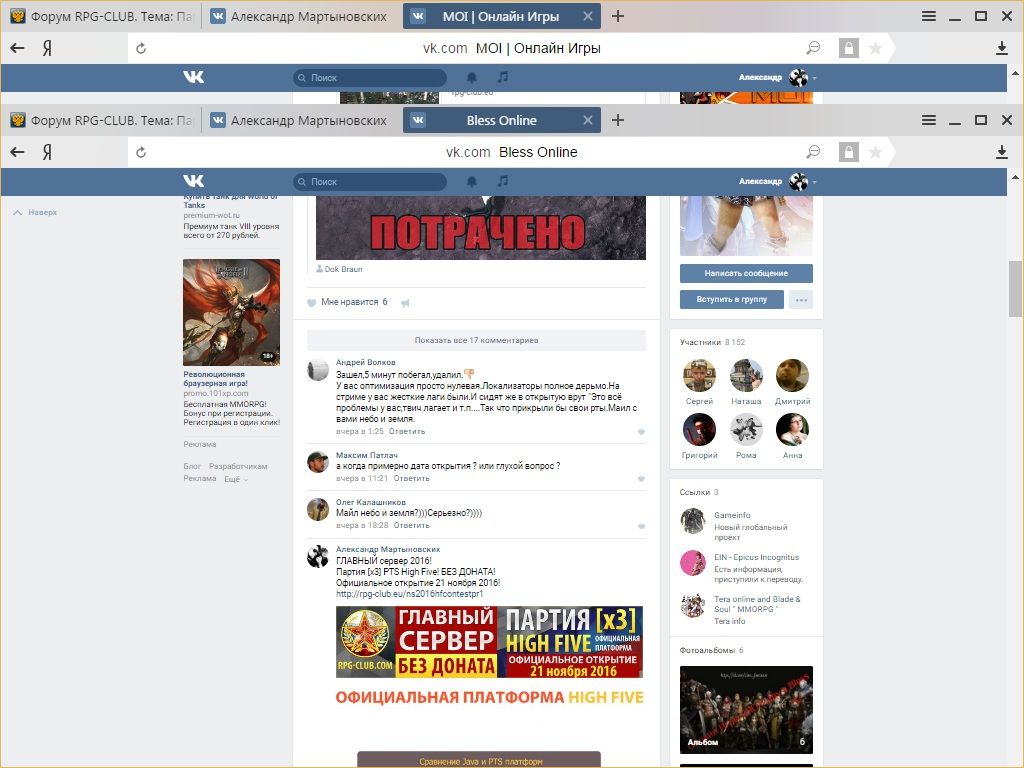Open notifications bell in Bless Online window
The height and width of the screenshot is (768, 1024).
click(472, 181)
